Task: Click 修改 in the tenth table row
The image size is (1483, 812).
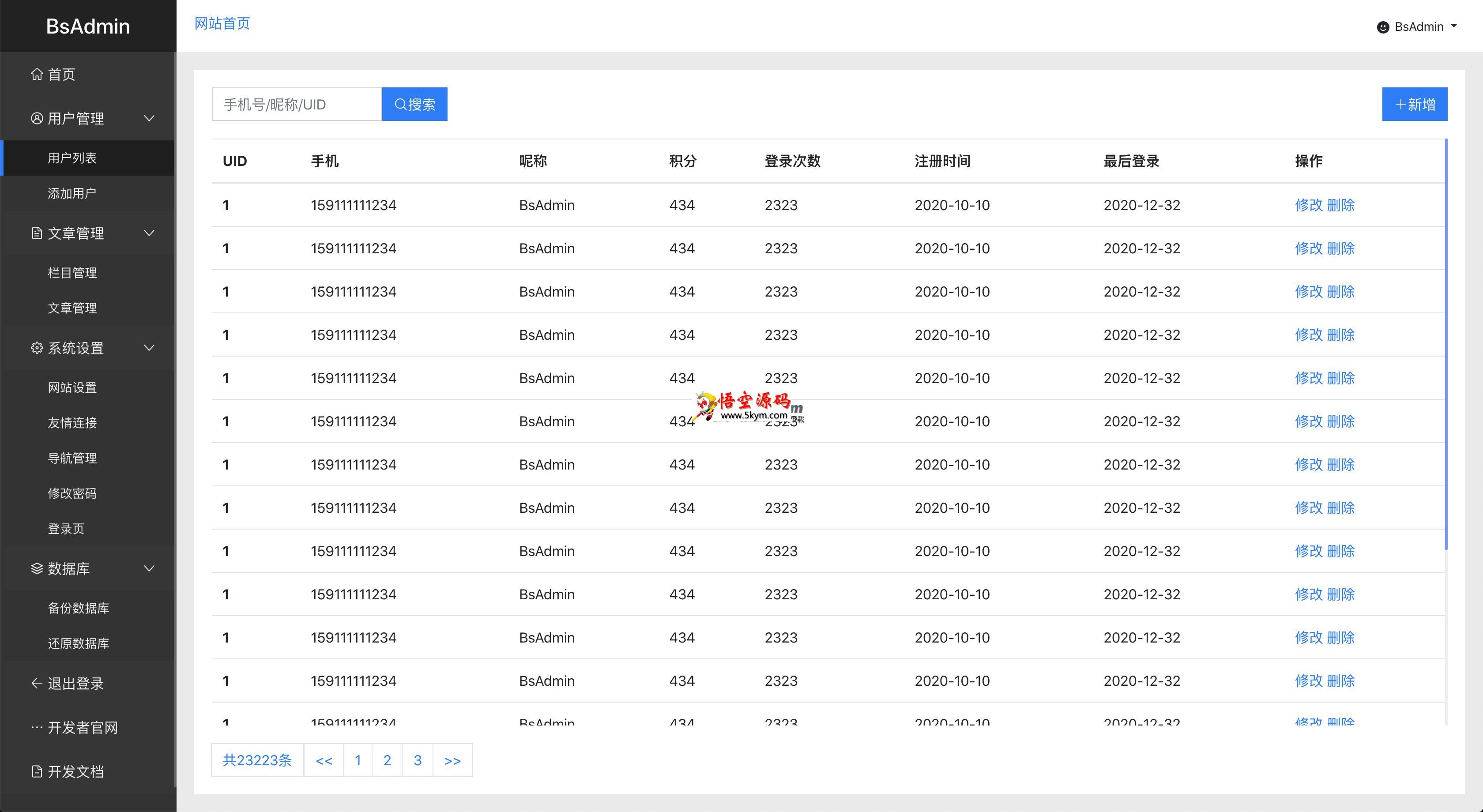Action: pos(1309,594)
